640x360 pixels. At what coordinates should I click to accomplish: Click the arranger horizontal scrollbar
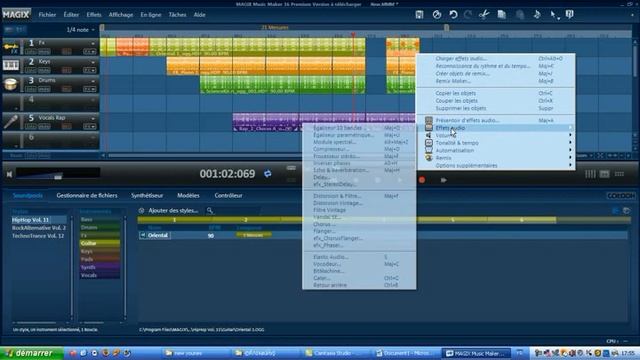click(x=204, y=156)
